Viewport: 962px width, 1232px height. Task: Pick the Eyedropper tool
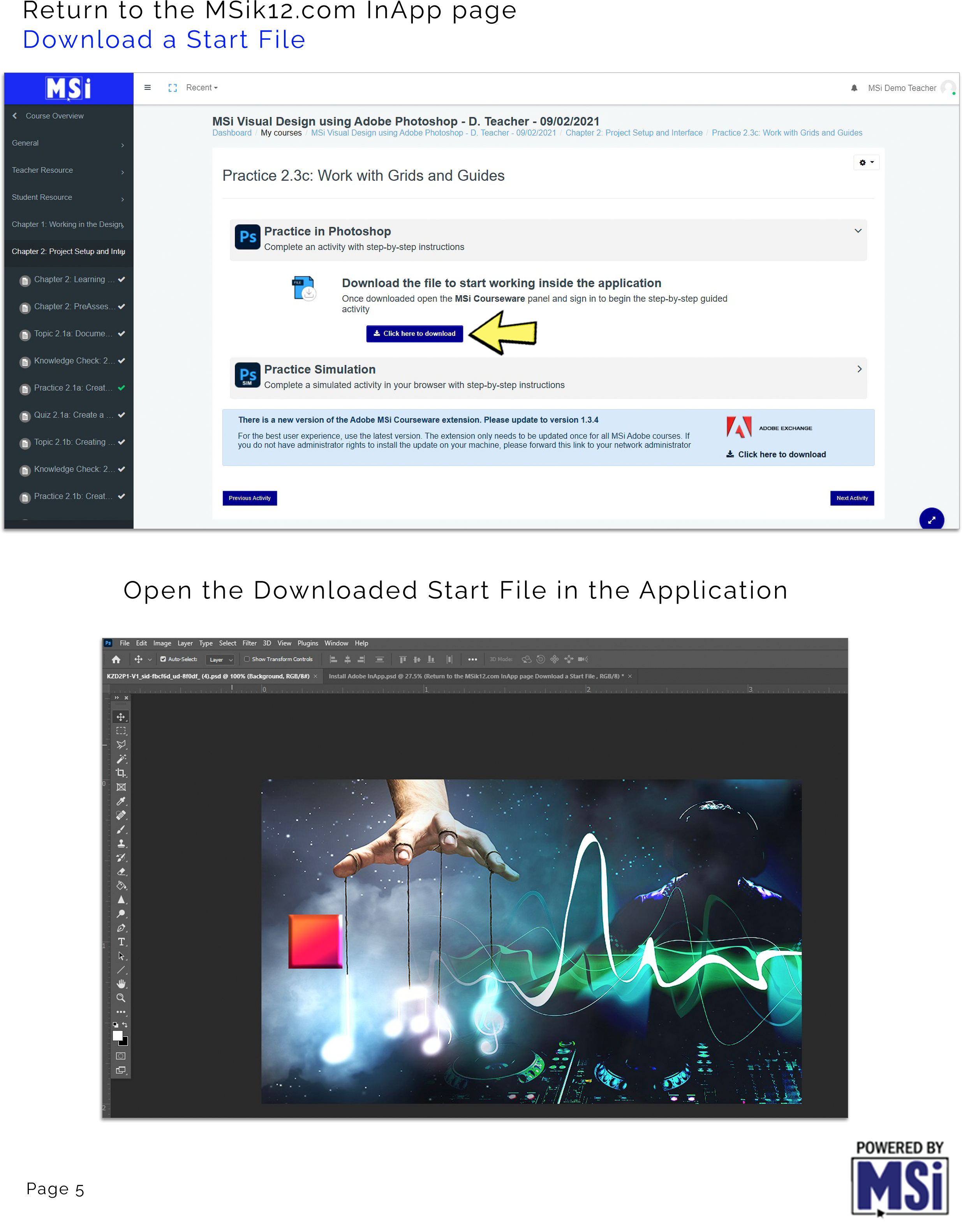point(121,801)
